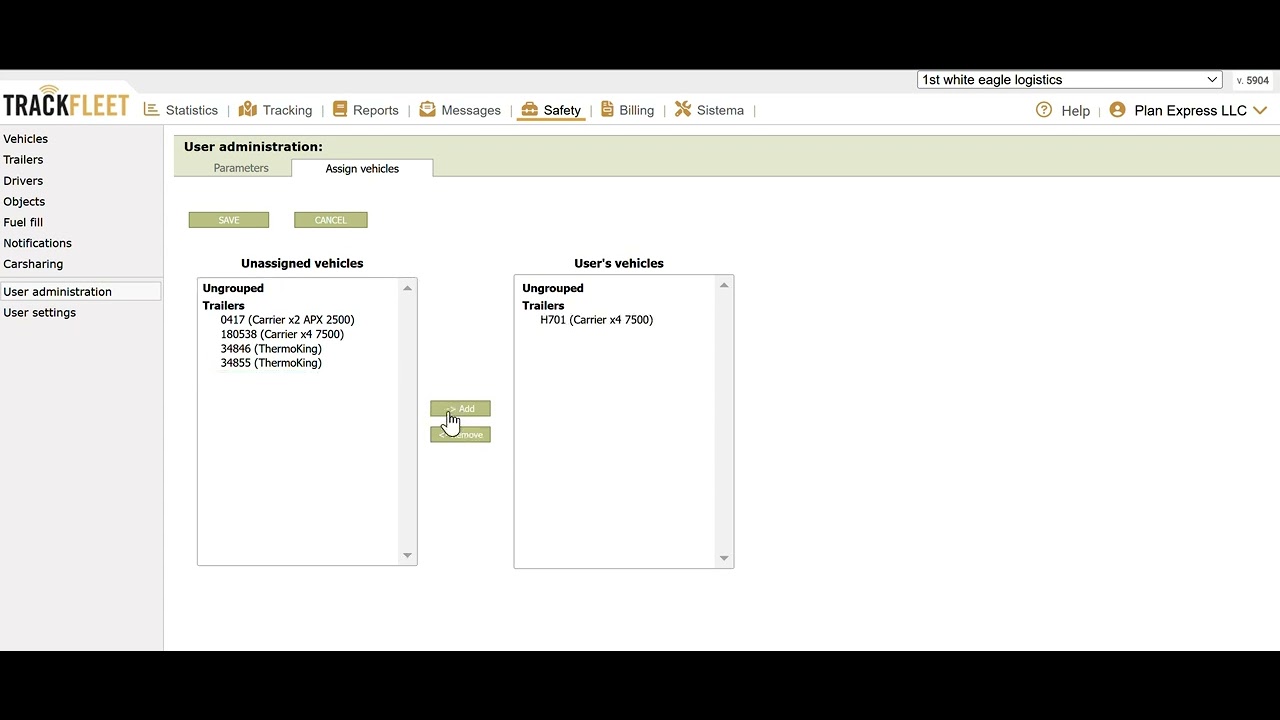Screen dimensions: 1280x720
Task: Open Notifications in sidebar
Action: (x=38, y=243)
